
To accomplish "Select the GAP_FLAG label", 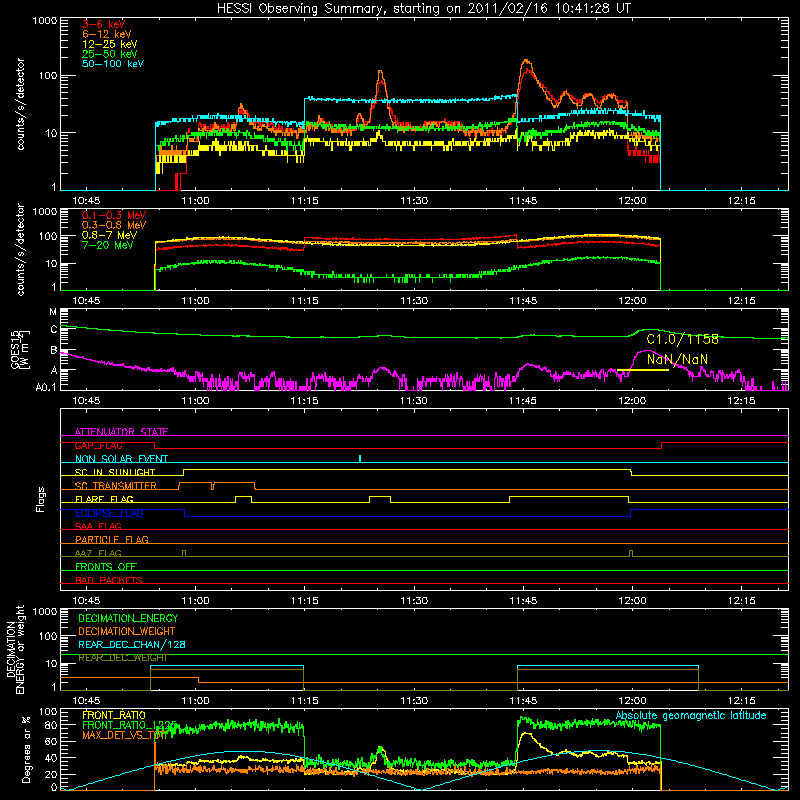I will click(x=98, y=445).
